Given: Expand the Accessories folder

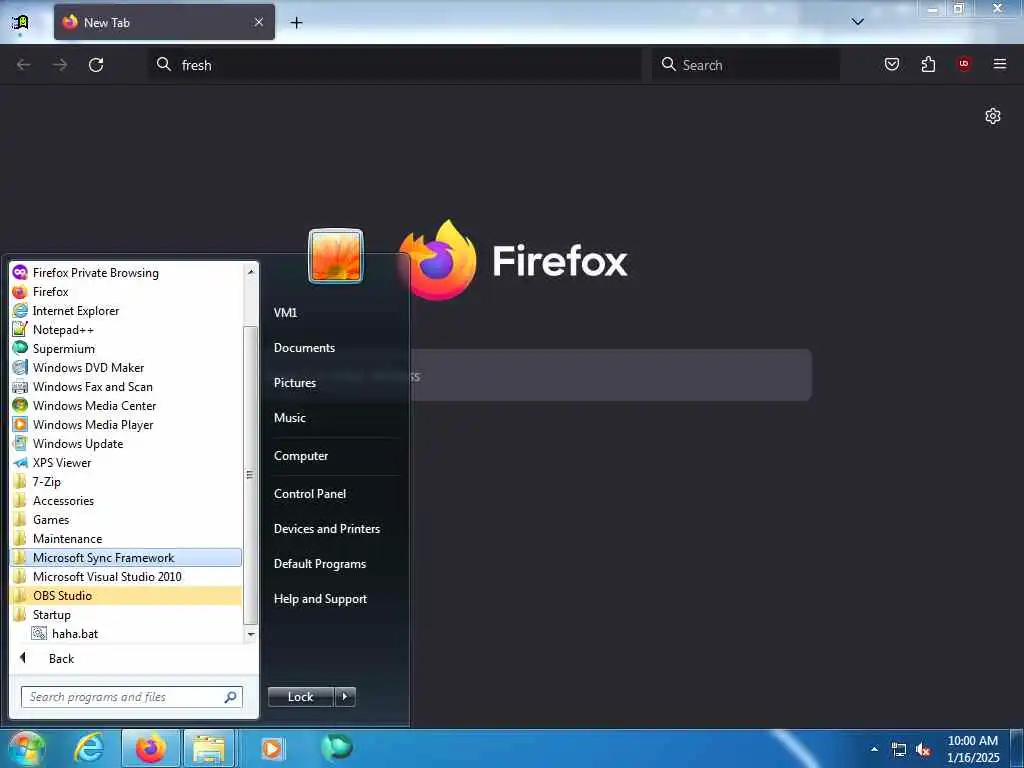Looking at the screenshot, I should click(x=127, y=501).
